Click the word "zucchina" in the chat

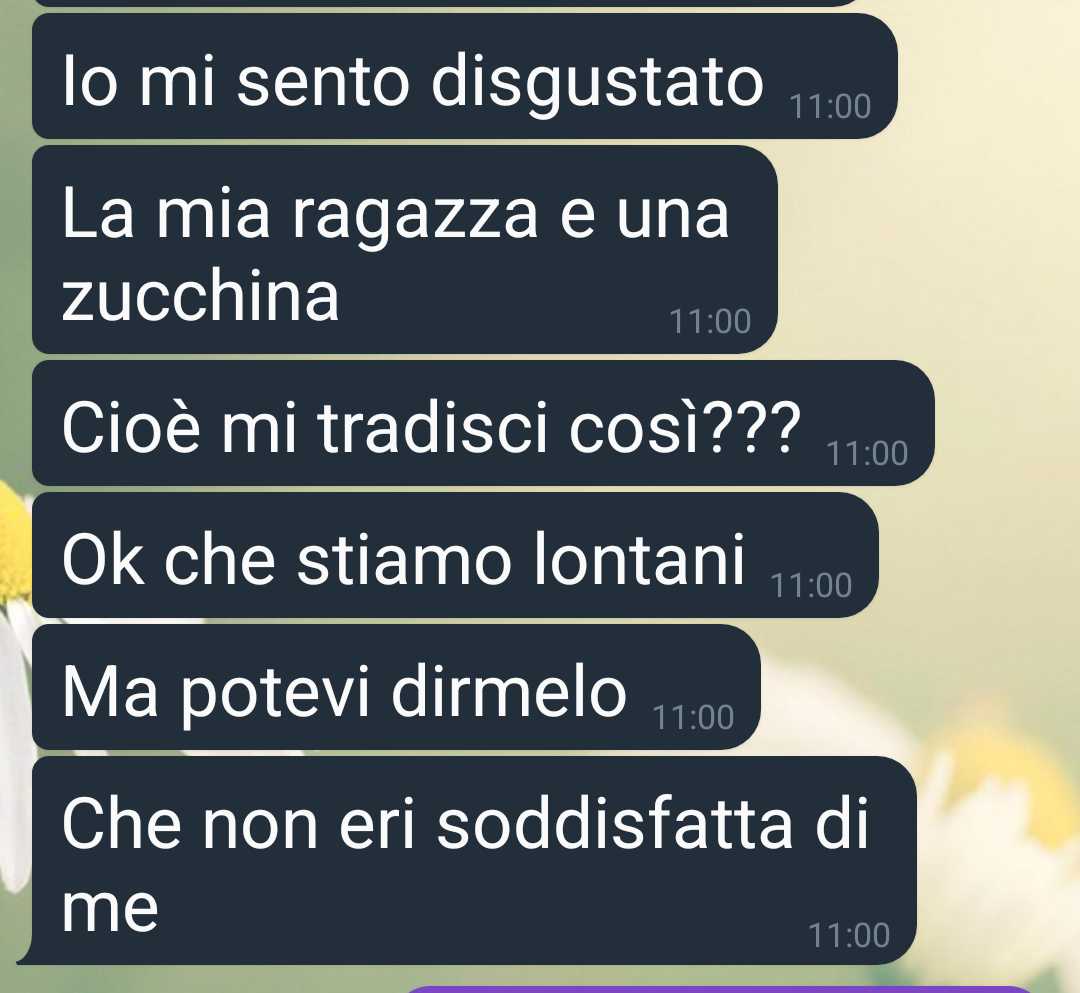(x=200, y=296)
